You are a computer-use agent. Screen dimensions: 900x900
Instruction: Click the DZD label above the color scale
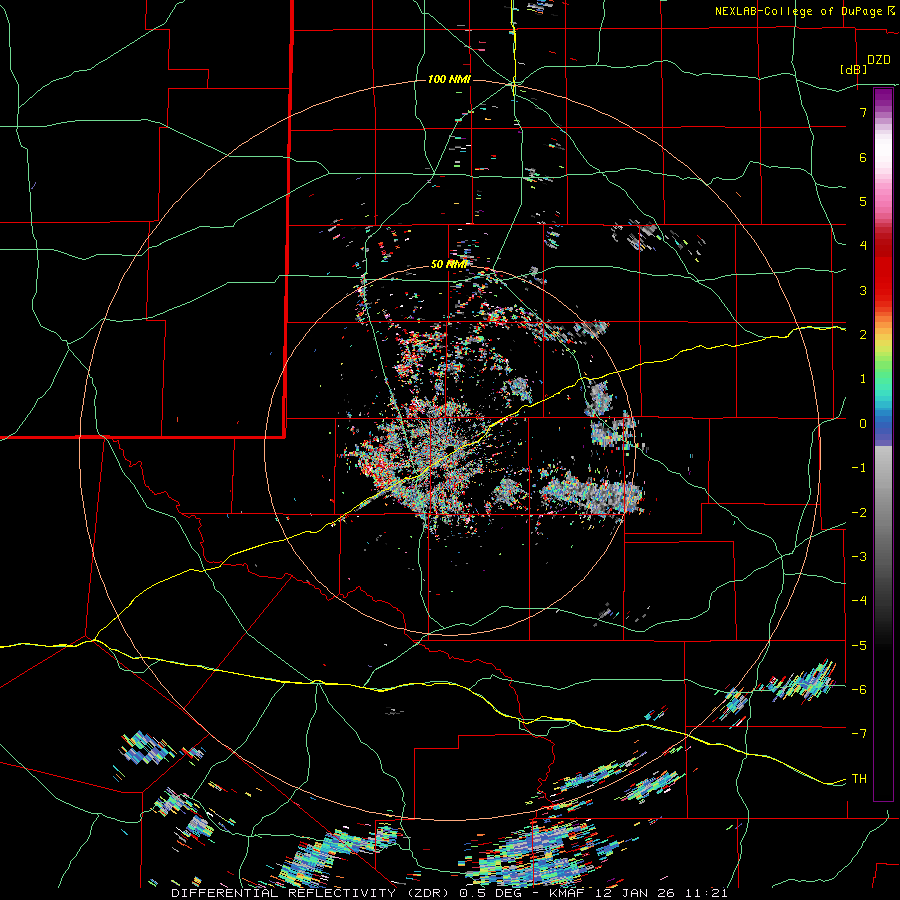[x=879, y=60]
